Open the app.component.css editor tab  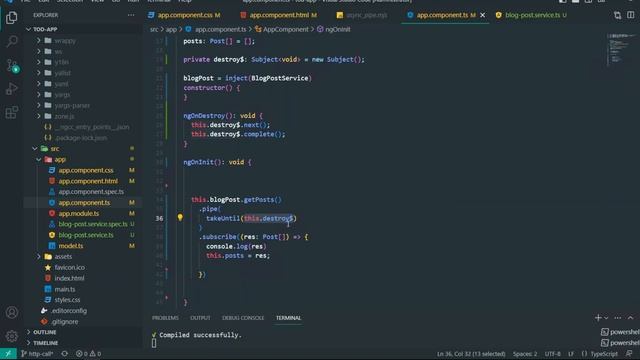(x=184, y=15)
